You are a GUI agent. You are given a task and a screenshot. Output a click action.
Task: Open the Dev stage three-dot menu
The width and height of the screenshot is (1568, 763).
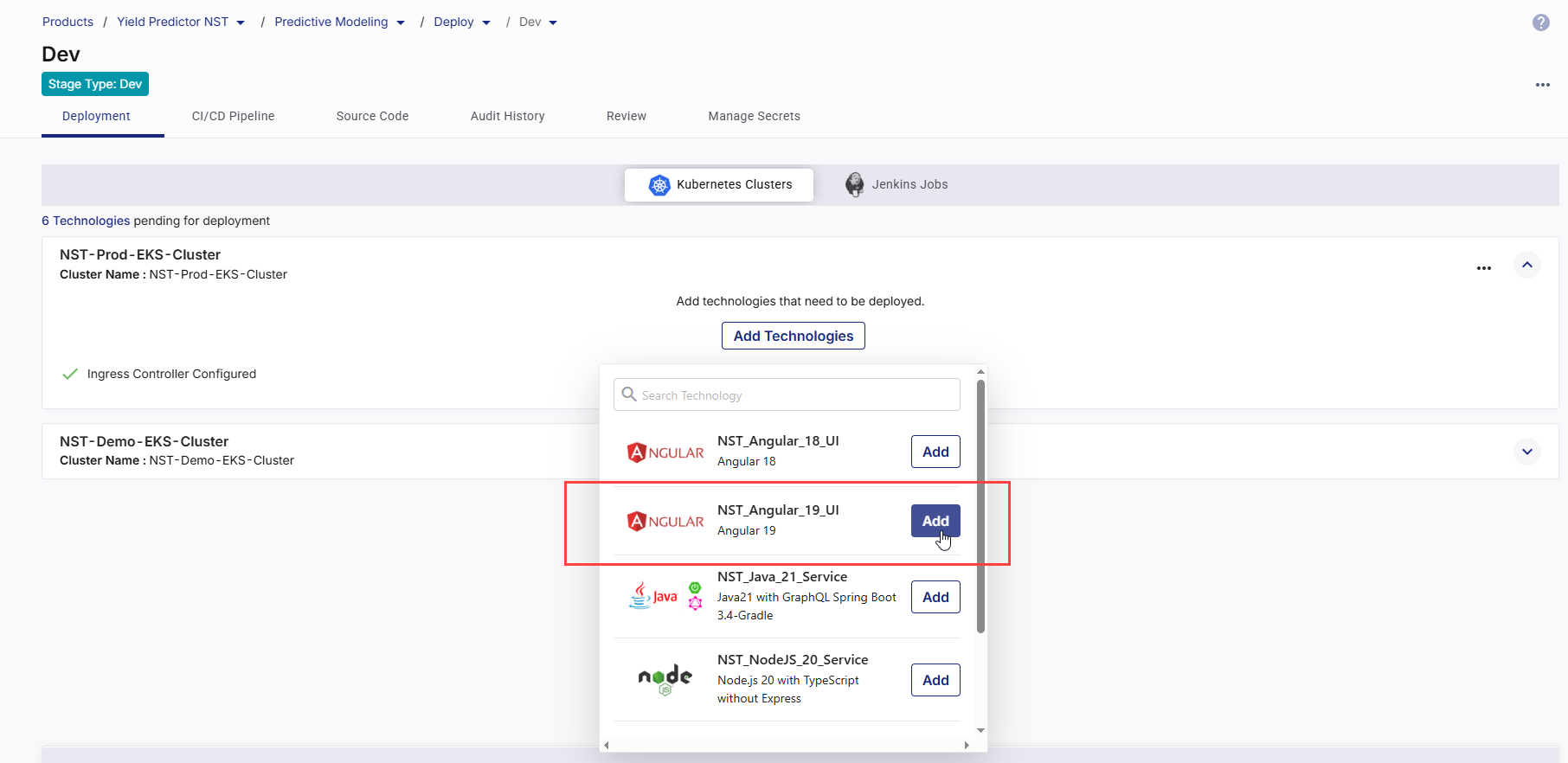pos(1542,85)
